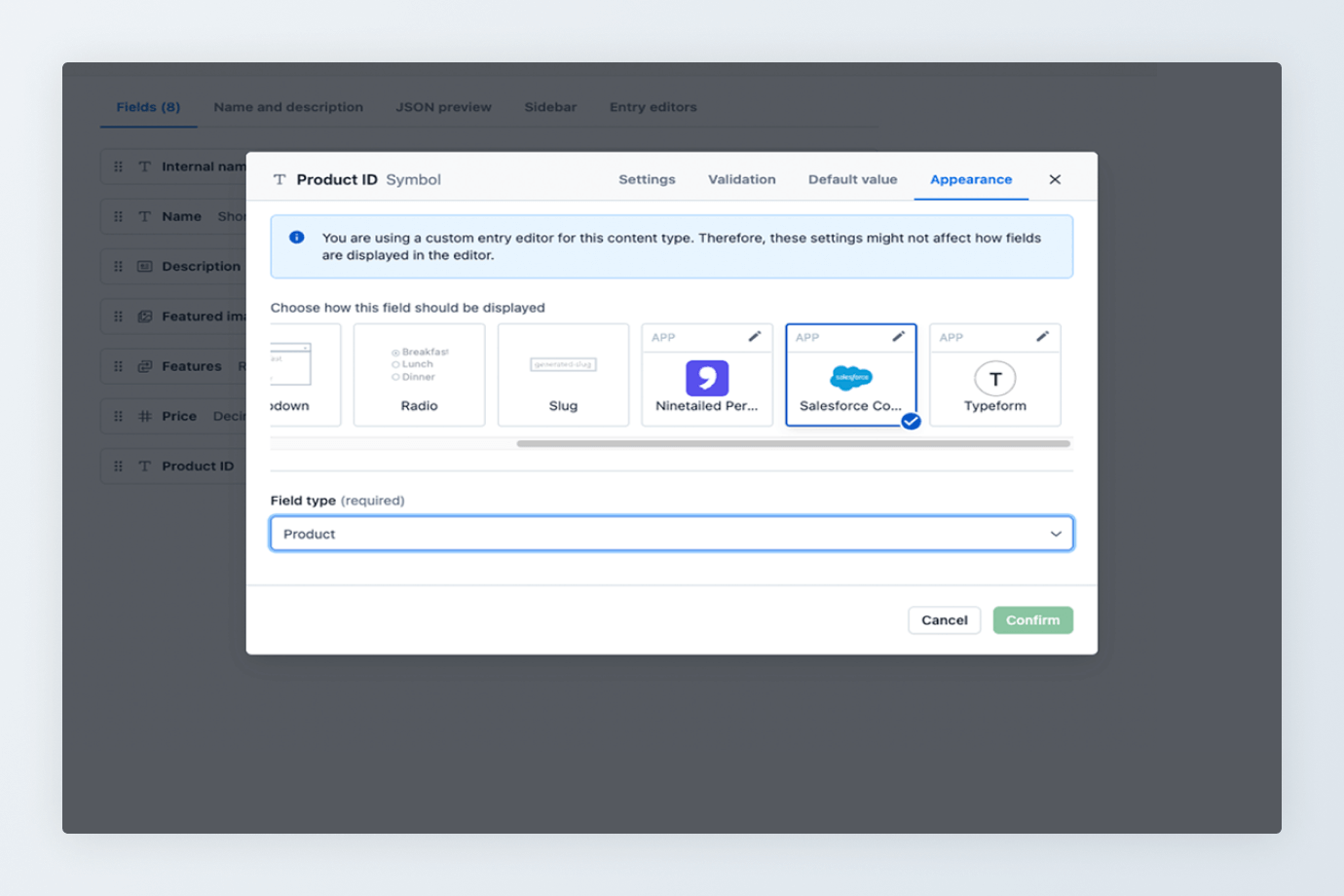The height and width of the screenshot is (896, 1344).
Task: Select the Breakfast radio option in Radio preview
Action: (396, 353)
